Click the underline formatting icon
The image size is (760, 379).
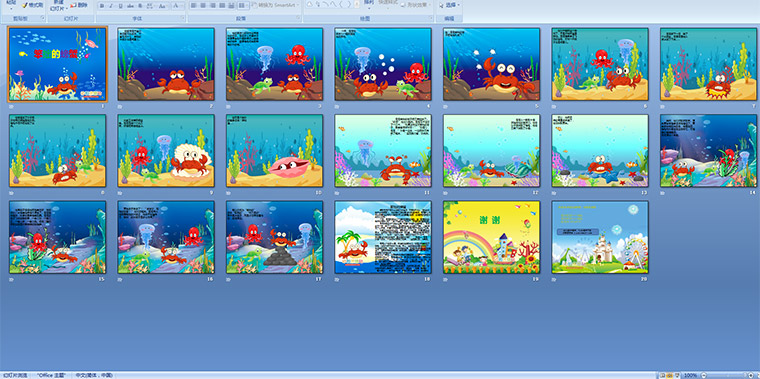pos(121,6)
